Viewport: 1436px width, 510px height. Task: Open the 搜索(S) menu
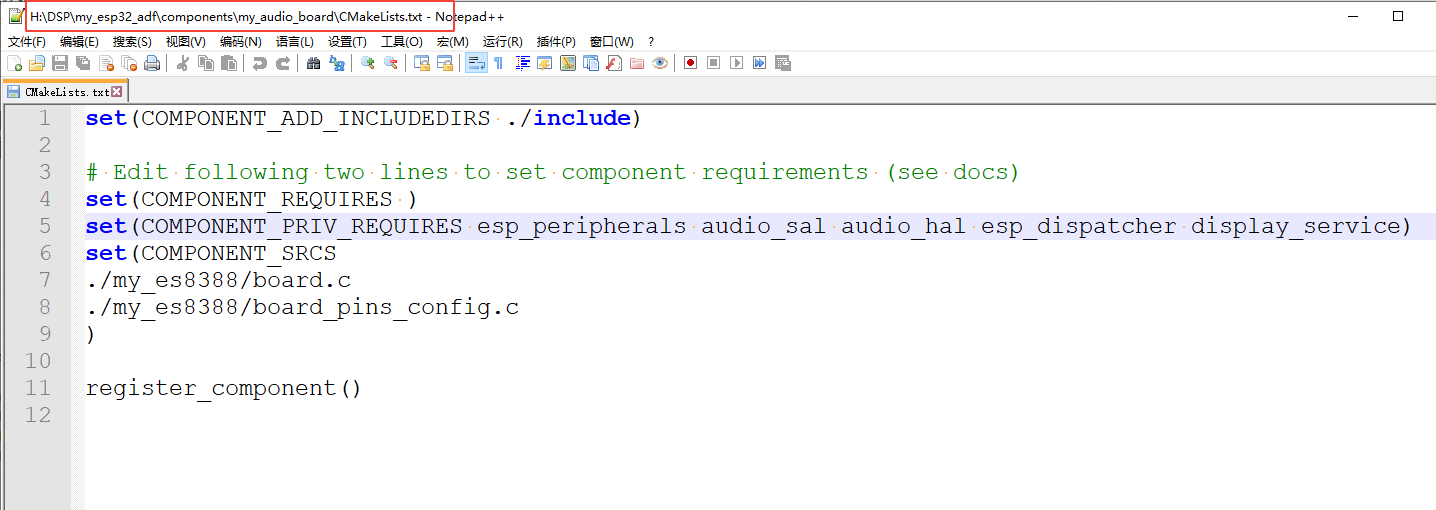coord(133,42)
